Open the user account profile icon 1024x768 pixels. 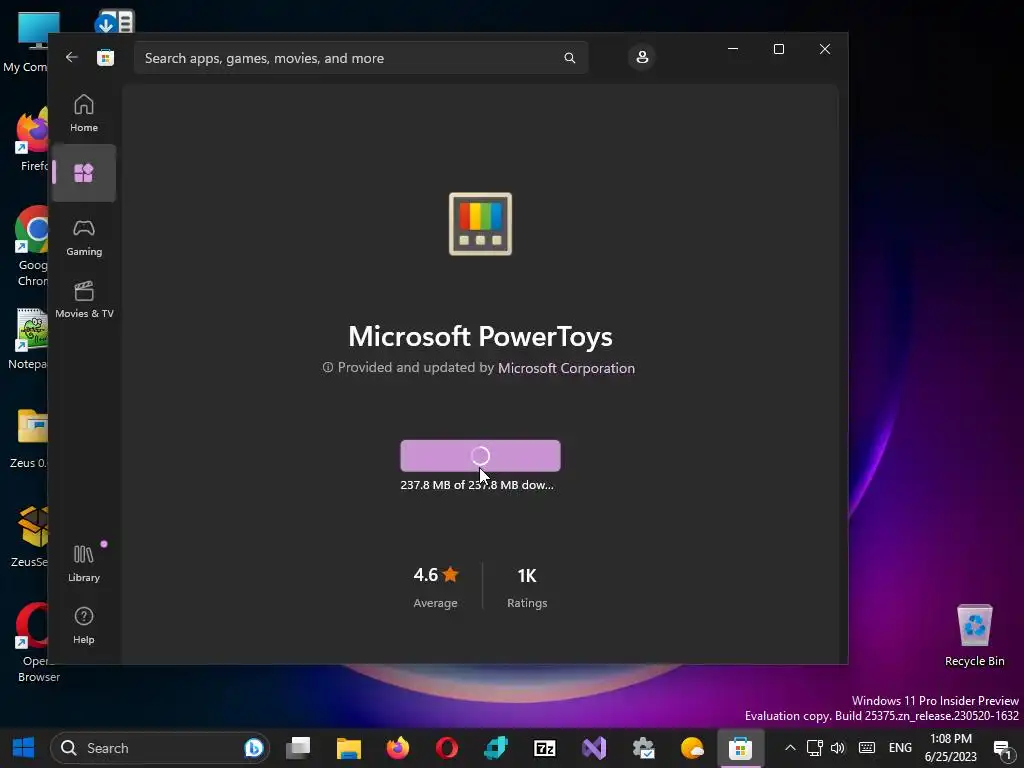642,57
